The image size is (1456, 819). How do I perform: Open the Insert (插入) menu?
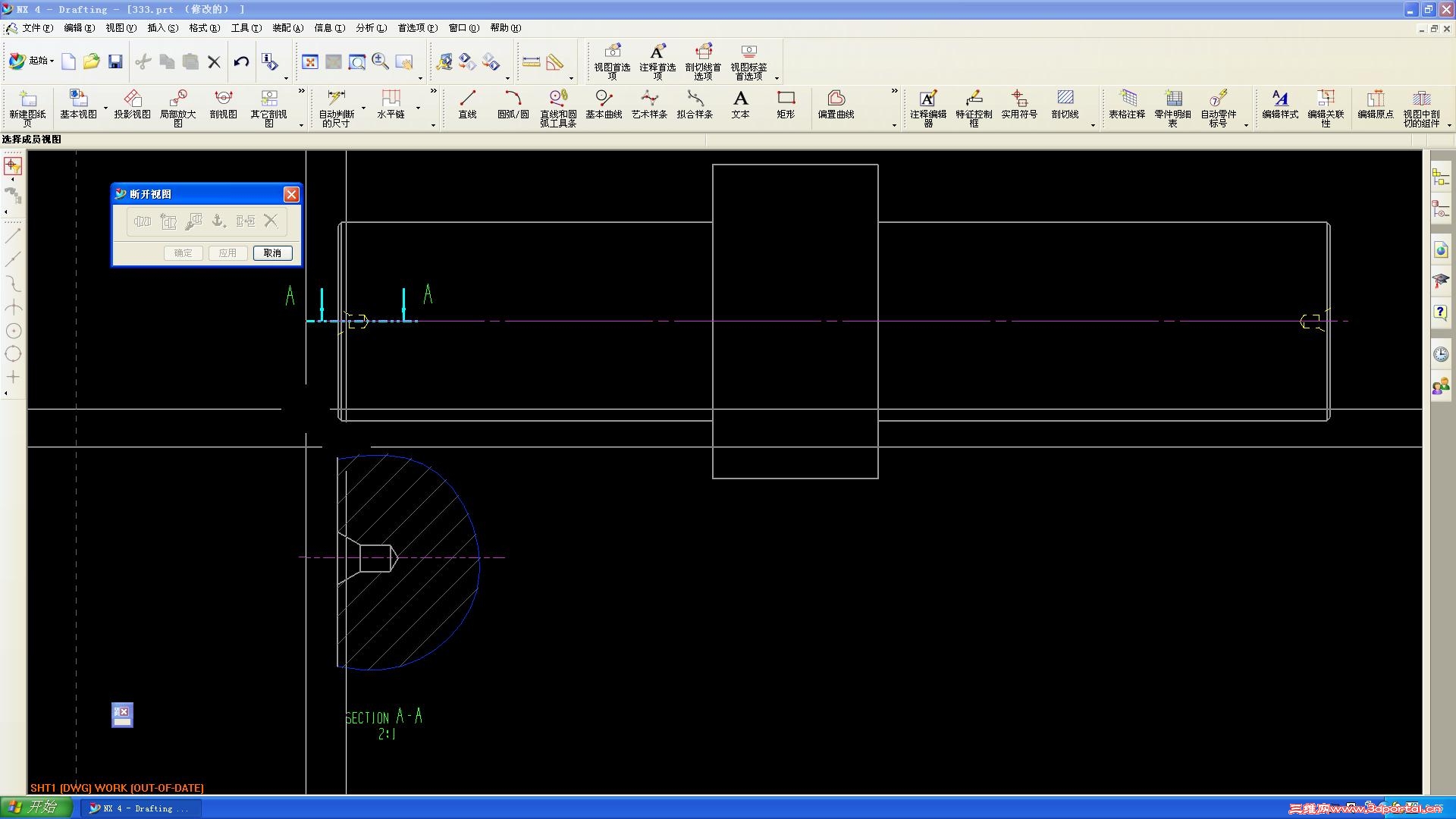click(162, 28)
